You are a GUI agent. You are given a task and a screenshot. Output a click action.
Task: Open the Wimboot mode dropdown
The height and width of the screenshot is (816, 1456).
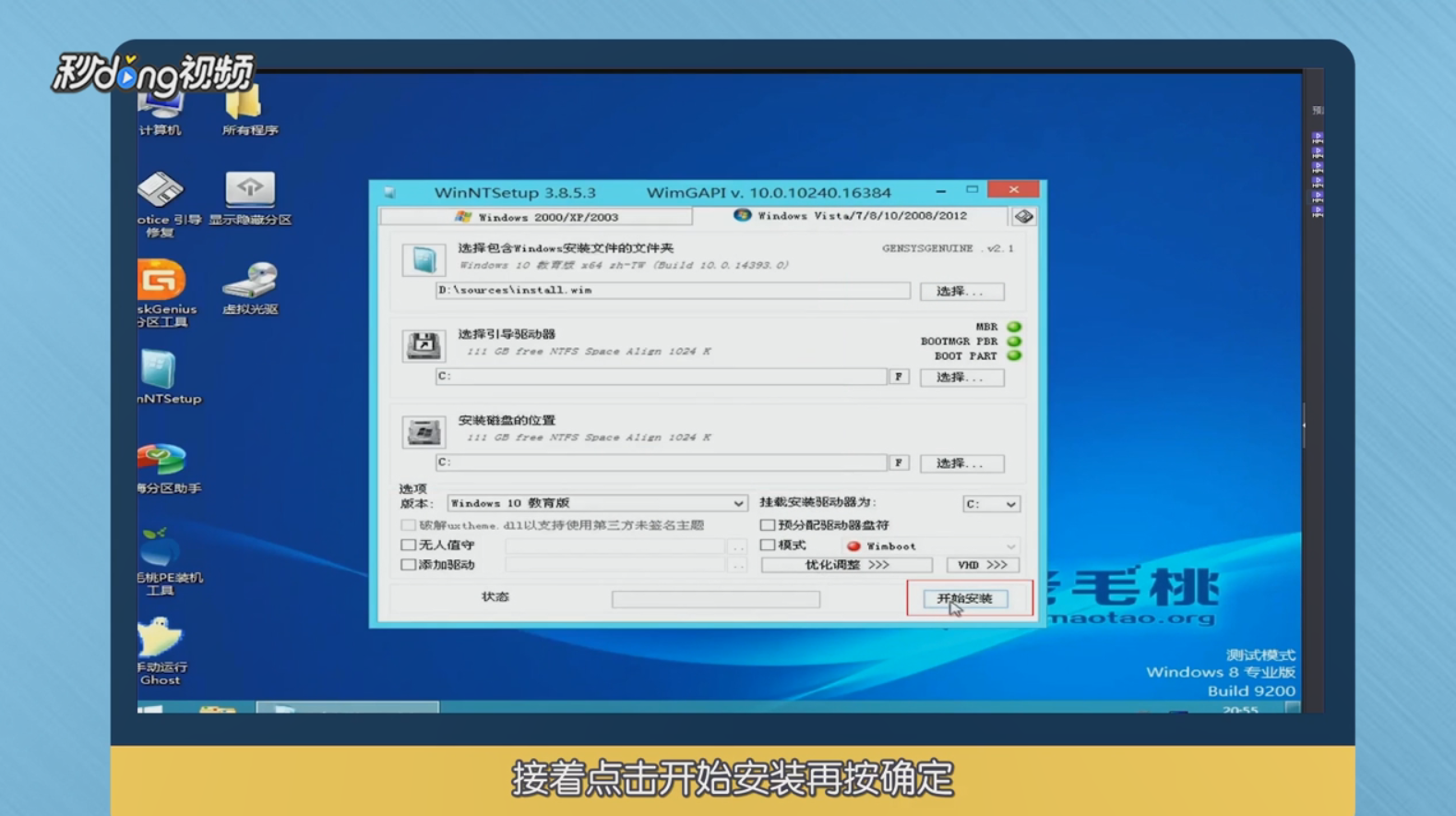pos(930,546)
